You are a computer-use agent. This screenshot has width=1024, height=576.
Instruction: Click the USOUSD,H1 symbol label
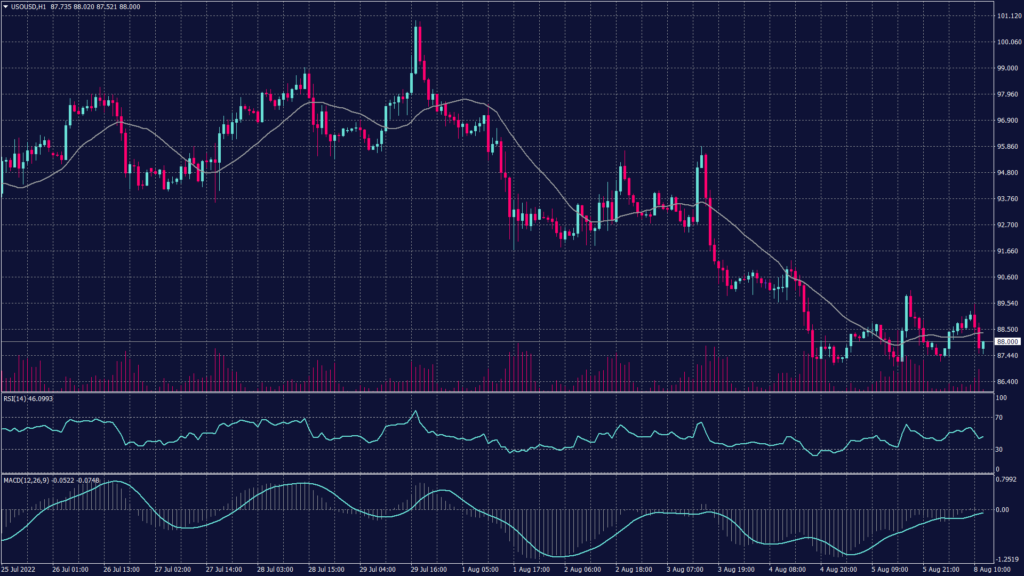pos(30,7)
